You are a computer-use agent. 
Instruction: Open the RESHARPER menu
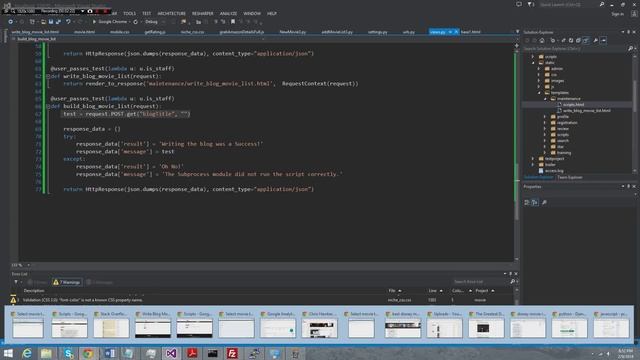[203, 13]
